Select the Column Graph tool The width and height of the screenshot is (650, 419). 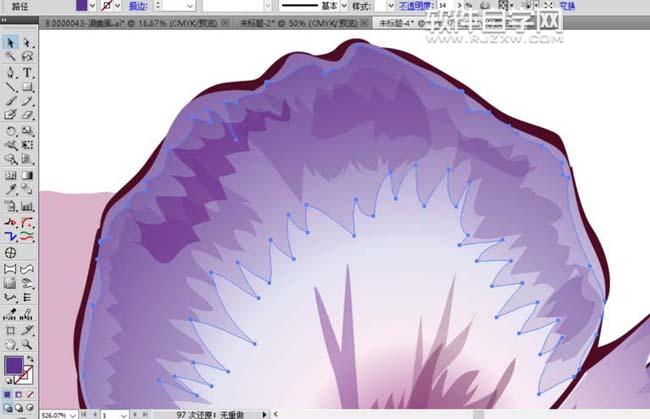click(x=27, y=206)
